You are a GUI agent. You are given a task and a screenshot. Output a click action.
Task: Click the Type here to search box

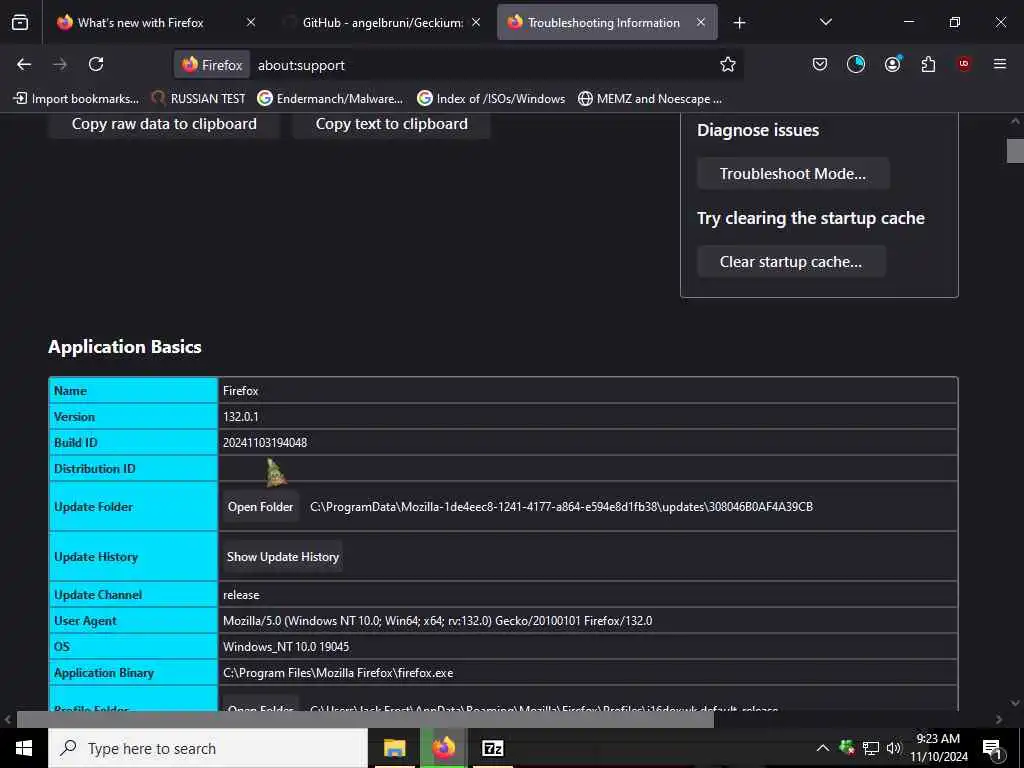(208, 748)
